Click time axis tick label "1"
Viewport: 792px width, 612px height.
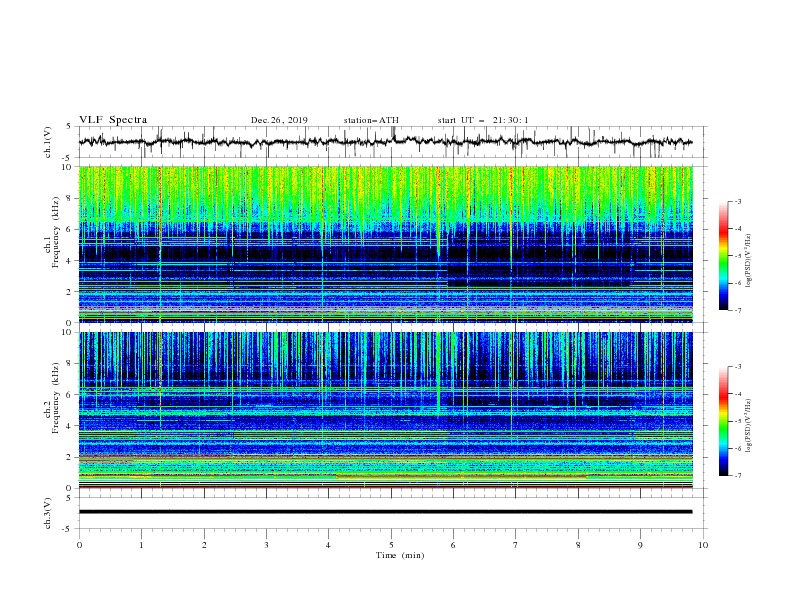coord(141,545)
